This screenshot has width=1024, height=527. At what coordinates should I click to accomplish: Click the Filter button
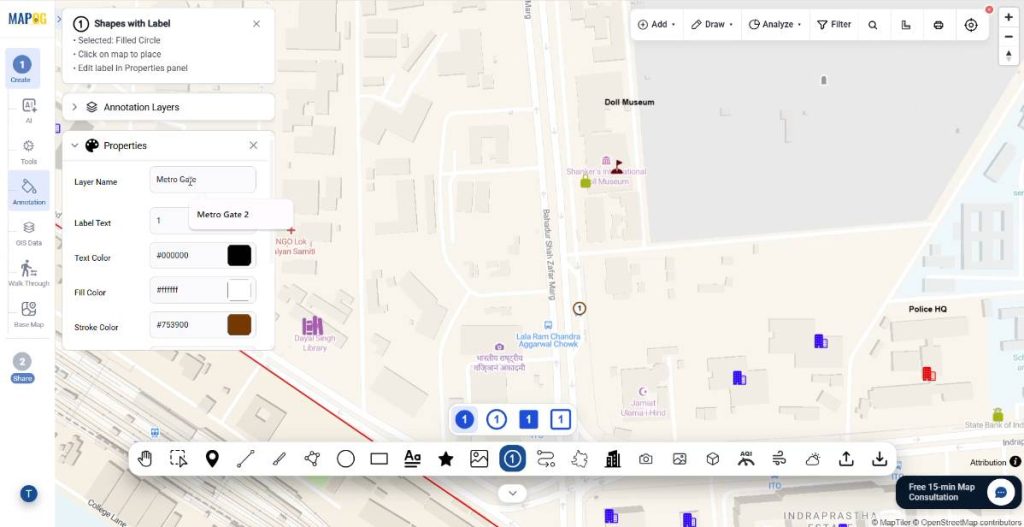834,24
